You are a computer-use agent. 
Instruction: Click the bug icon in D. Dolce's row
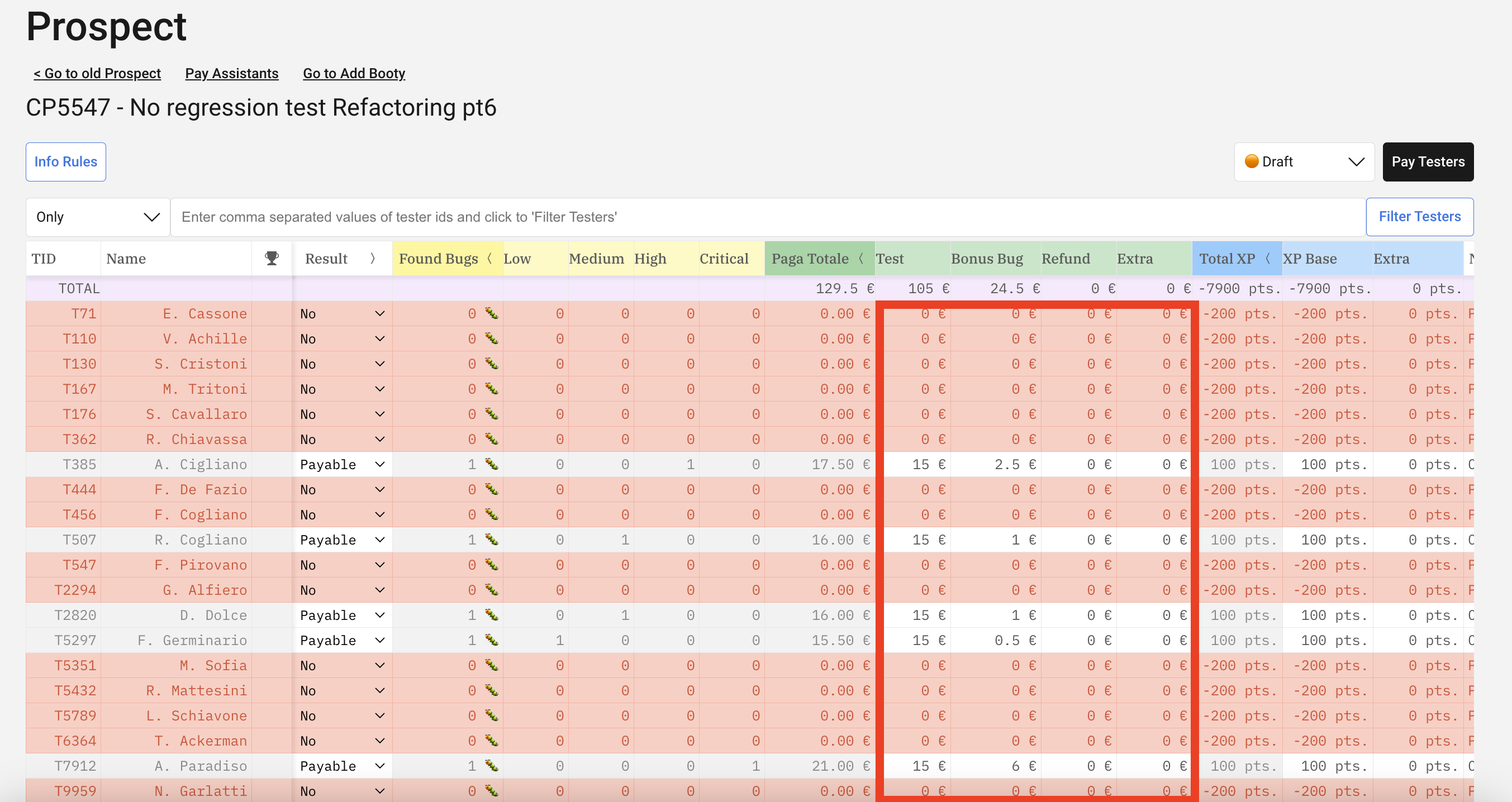pos(491,615)
